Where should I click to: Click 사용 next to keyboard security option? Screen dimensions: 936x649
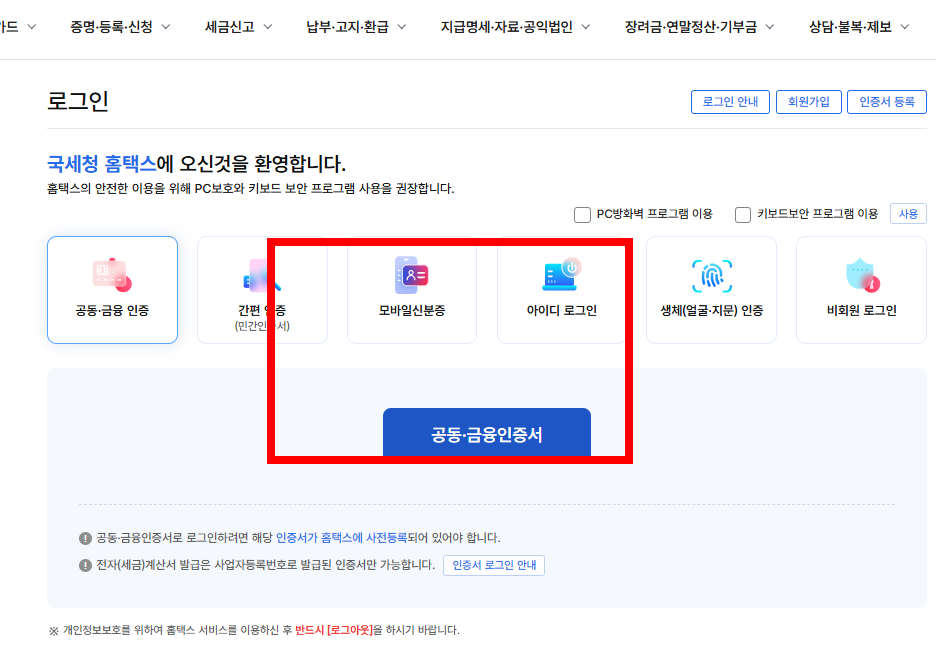click(907, 213)
